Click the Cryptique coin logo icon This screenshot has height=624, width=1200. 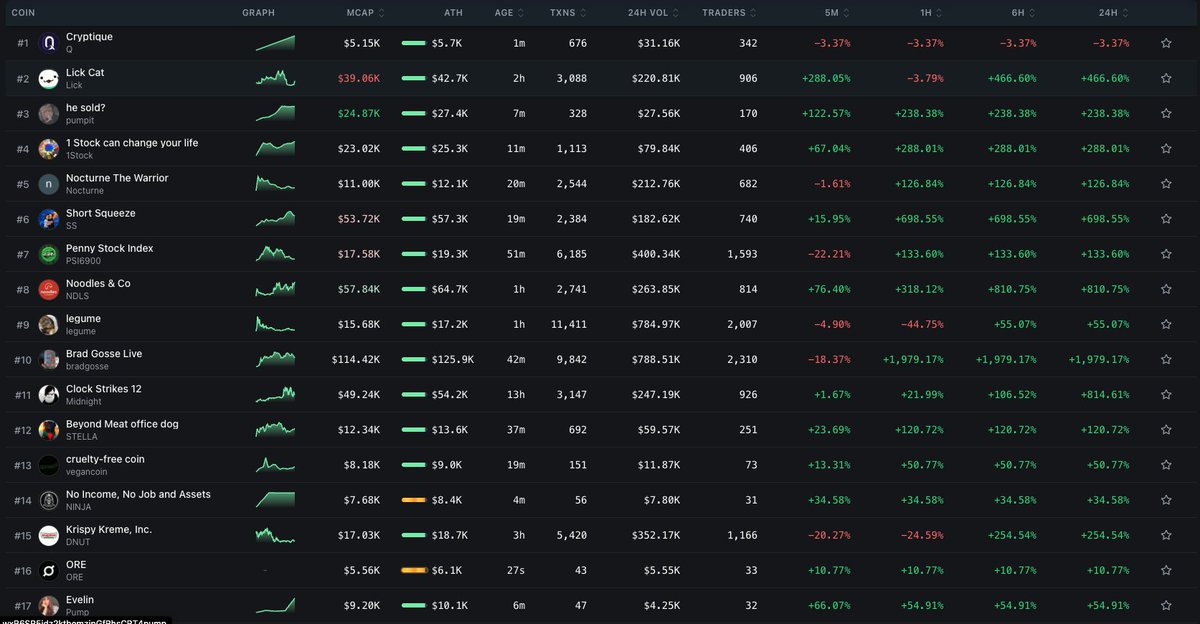48,43
